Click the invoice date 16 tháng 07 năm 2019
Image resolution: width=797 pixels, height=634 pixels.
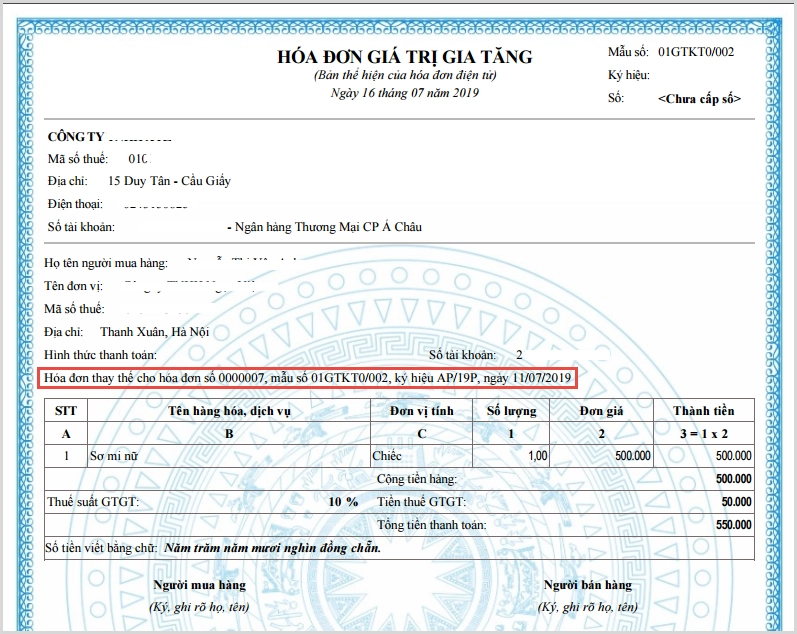405,93
